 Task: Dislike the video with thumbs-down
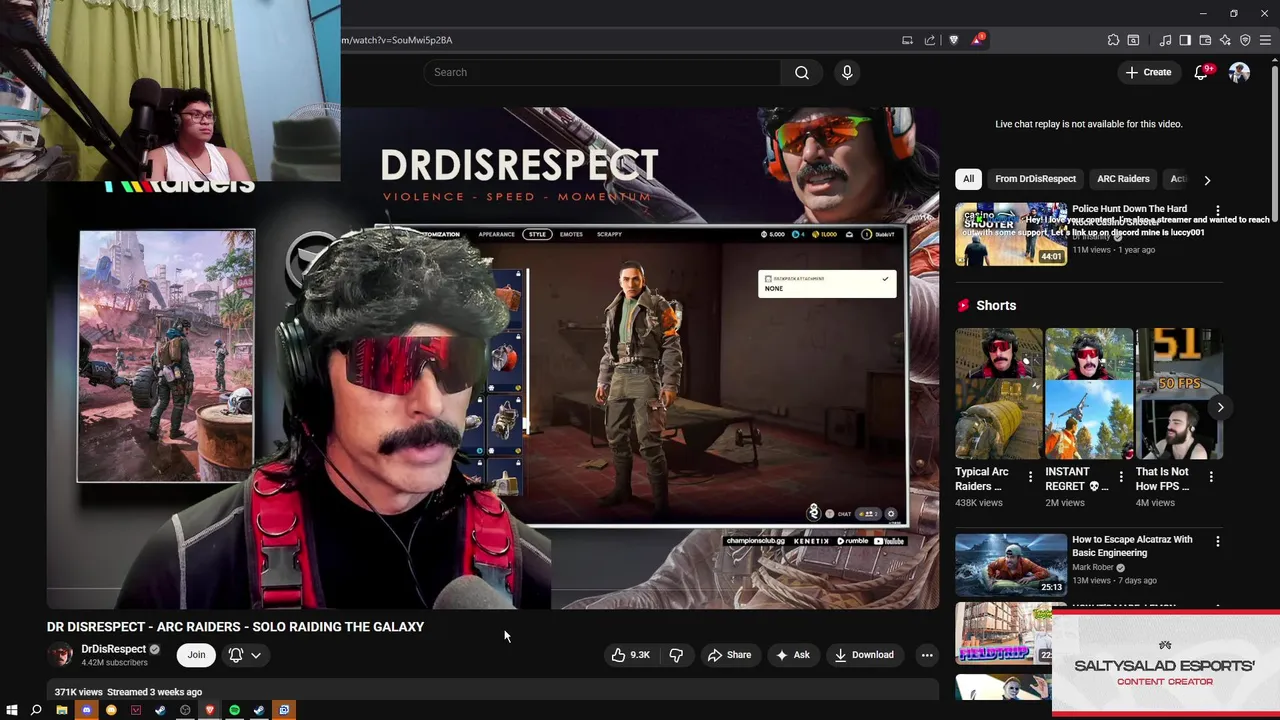pyautogui.click(x=676, y=655)
